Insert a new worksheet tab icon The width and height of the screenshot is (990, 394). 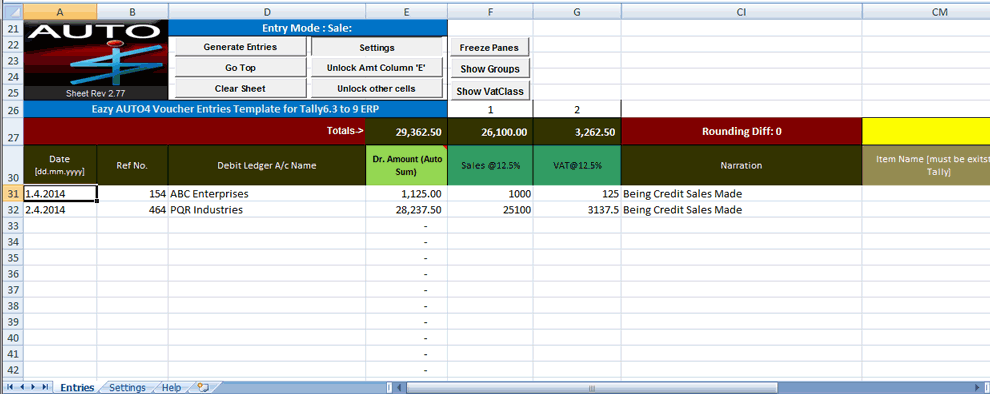pyautogui.click(x=203, y=387)
